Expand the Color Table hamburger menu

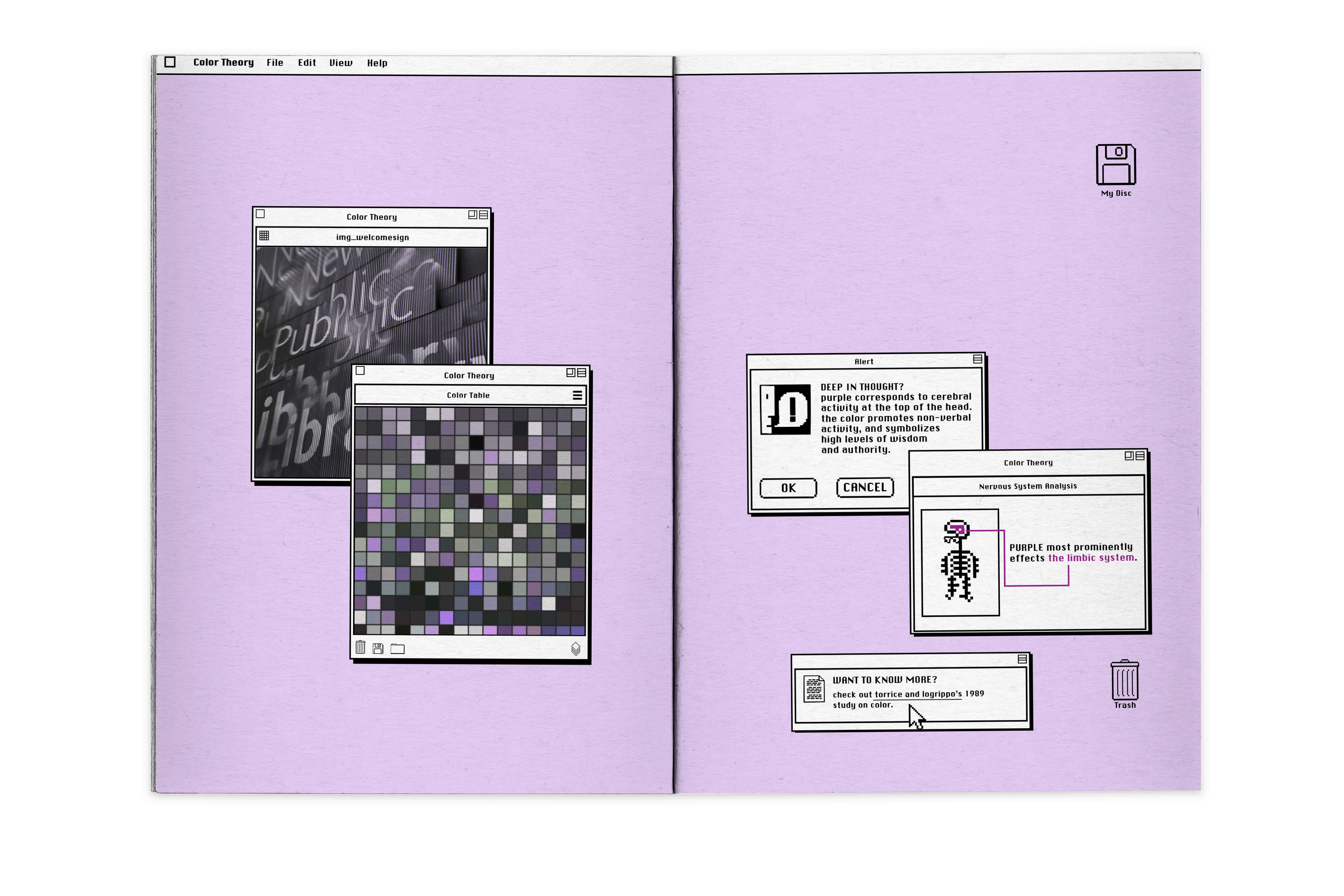tap(577, 395)
